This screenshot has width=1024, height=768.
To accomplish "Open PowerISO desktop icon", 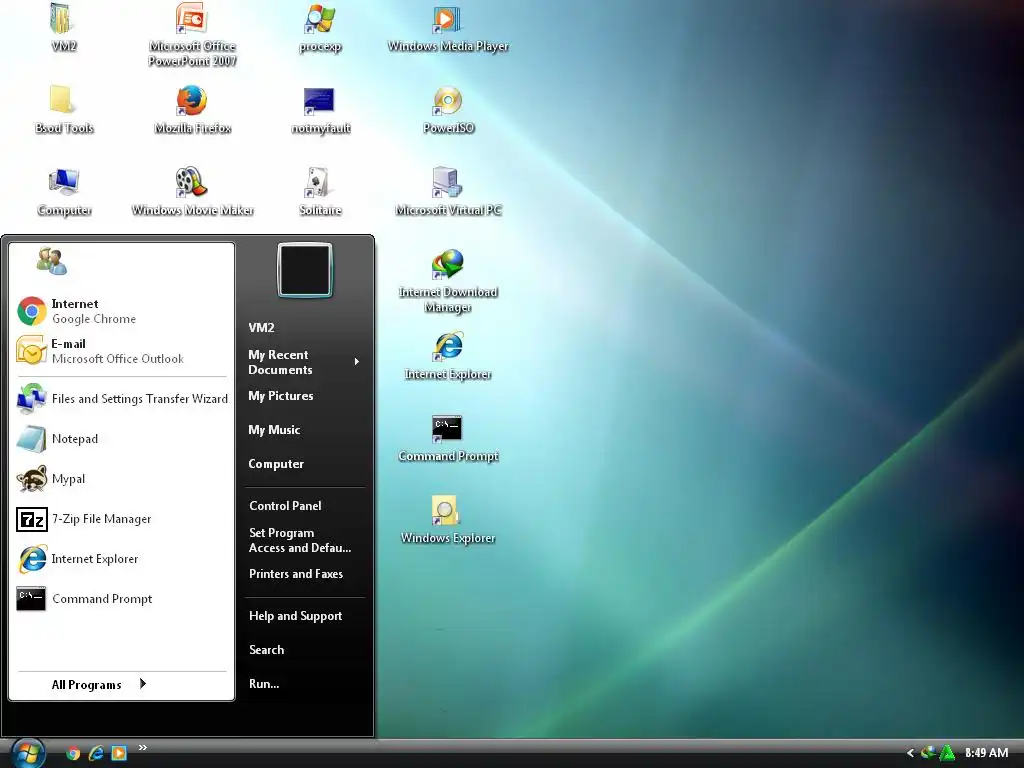I will 448,109.
